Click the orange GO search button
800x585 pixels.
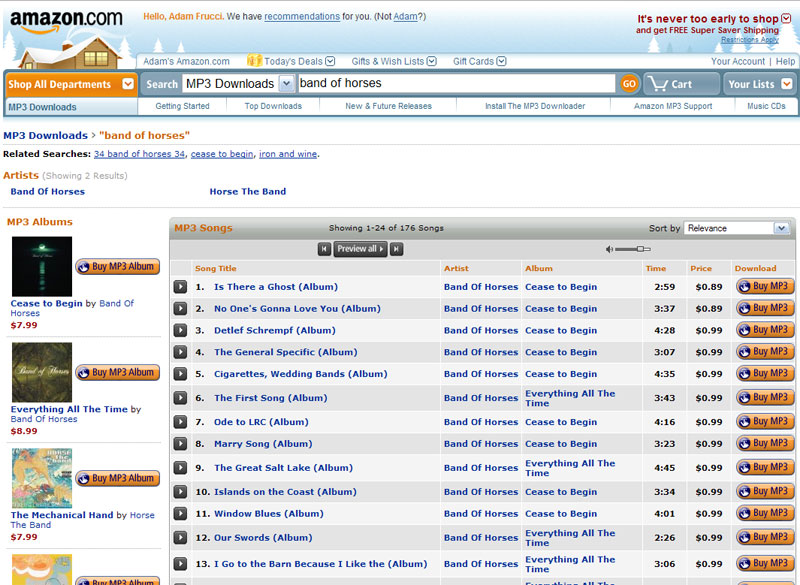point(629,84)
